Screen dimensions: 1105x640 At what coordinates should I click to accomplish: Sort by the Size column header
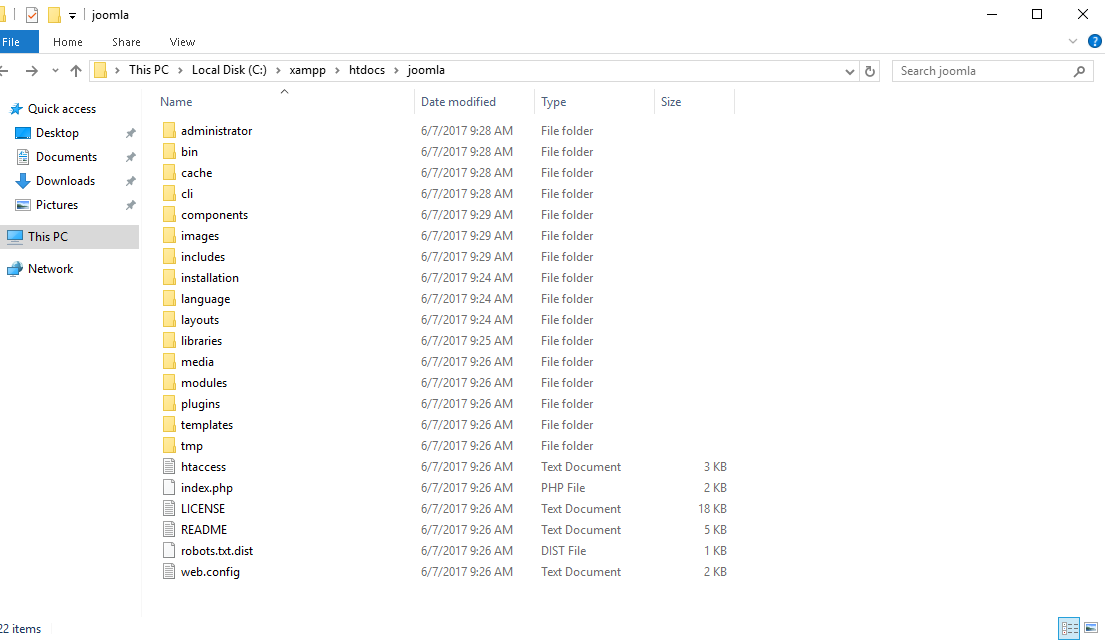pos(671,101)
